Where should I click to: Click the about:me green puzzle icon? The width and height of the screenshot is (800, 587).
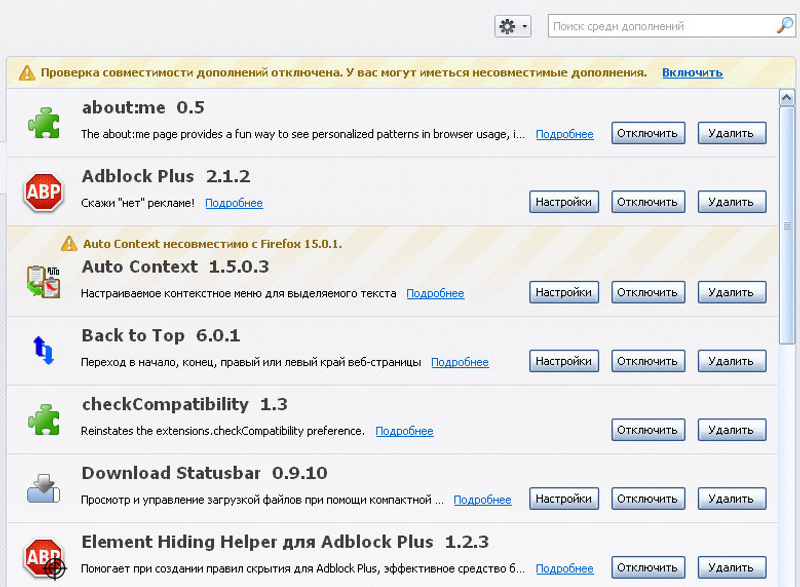[x=43, y=122]
